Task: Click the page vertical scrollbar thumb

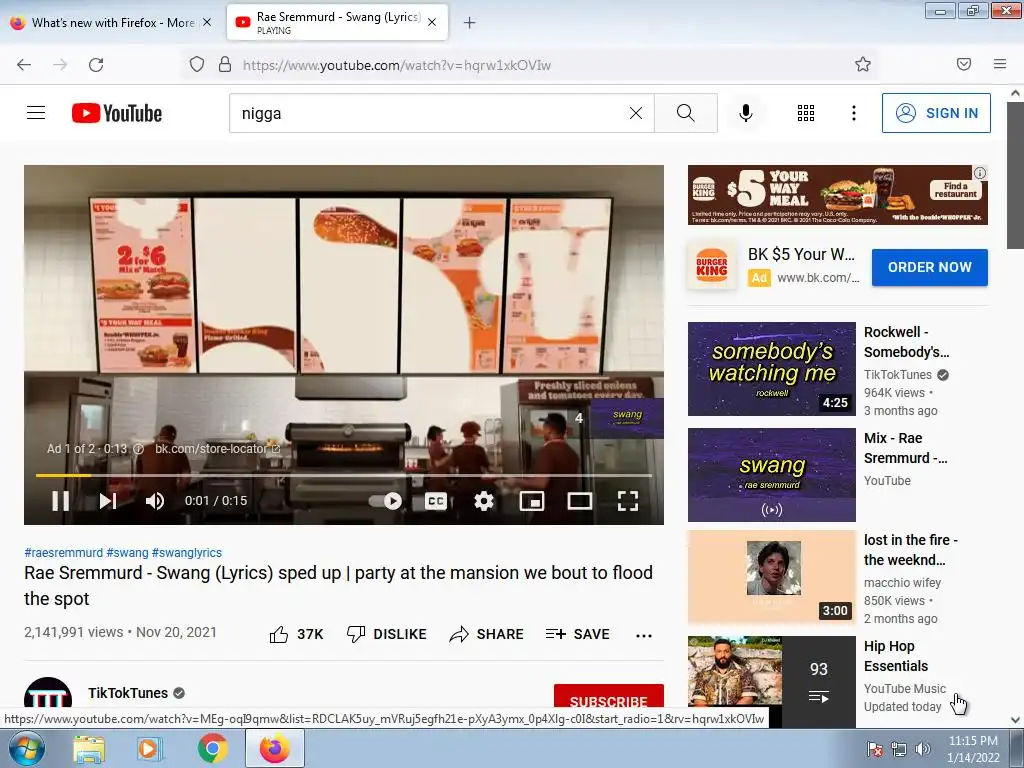Action: pyautogui.click(x=1016, y=175)
